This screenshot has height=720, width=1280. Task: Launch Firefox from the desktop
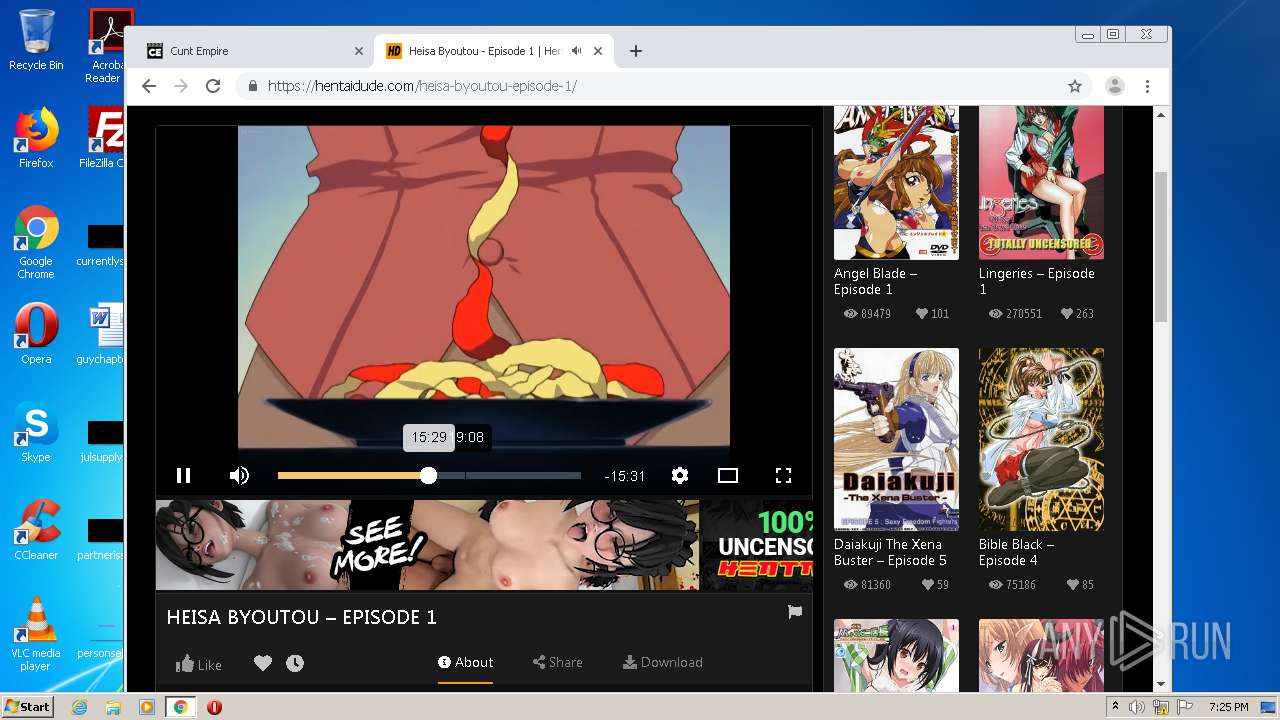[36, 138]
